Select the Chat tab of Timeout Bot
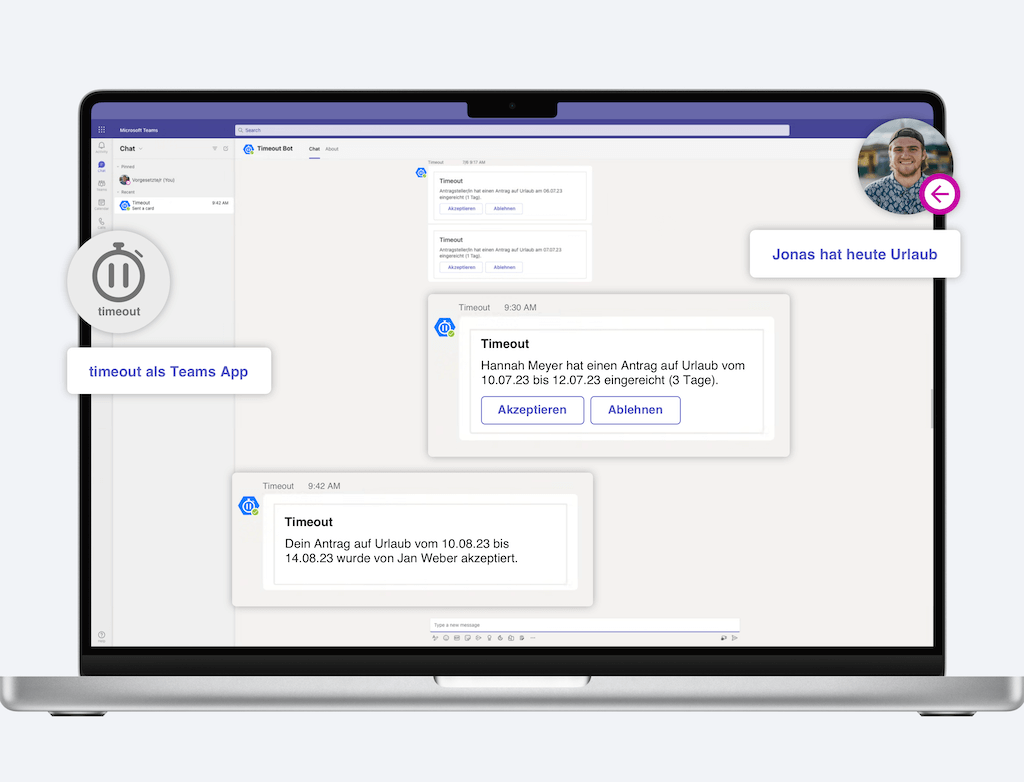Screen dimensions: 1024x782 [x=314, y=148]
